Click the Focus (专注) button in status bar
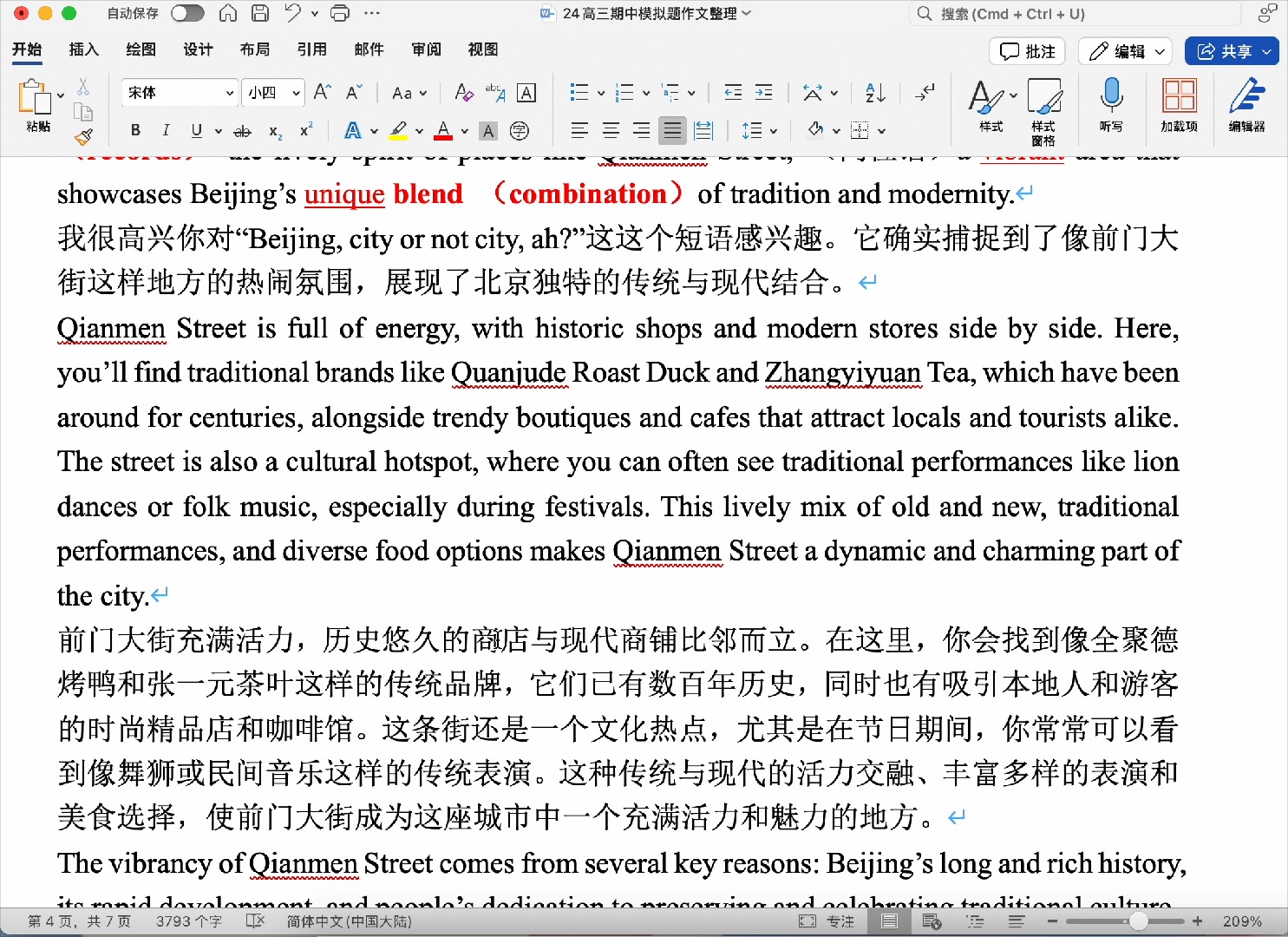 tap(827, 921)
